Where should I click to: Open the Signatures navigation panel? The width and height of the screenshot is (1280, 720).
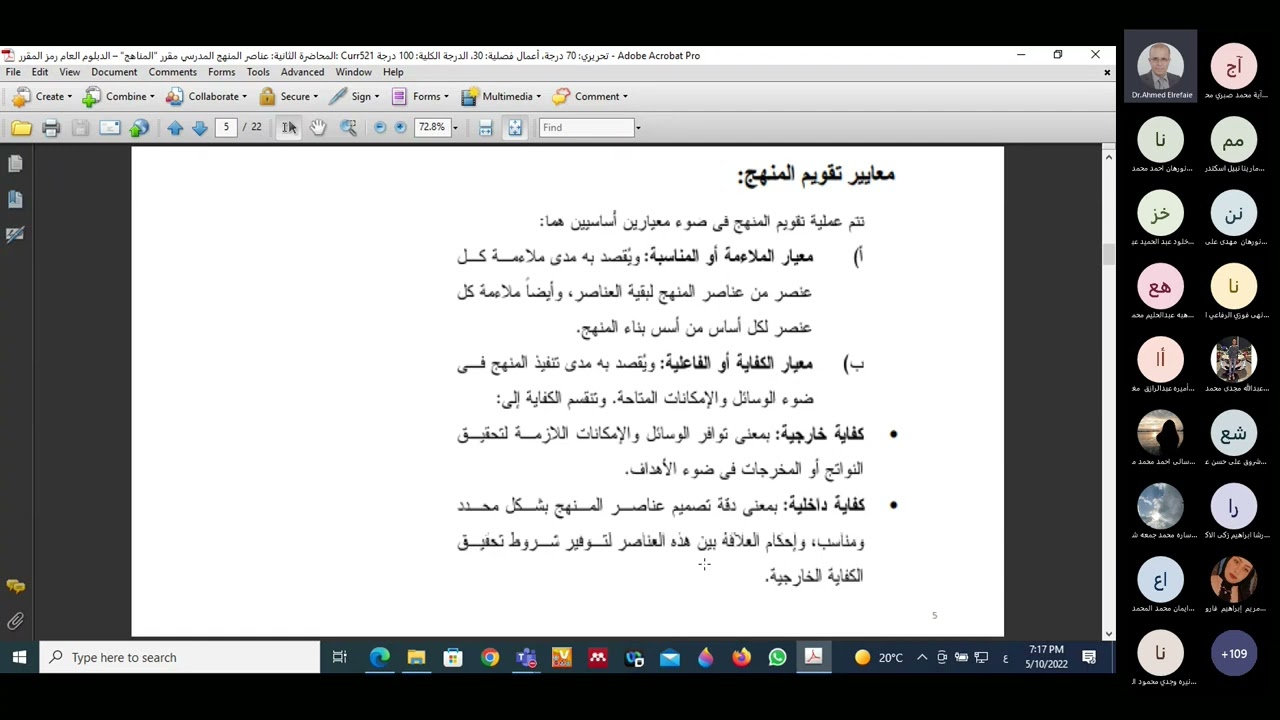pos(15,234)
